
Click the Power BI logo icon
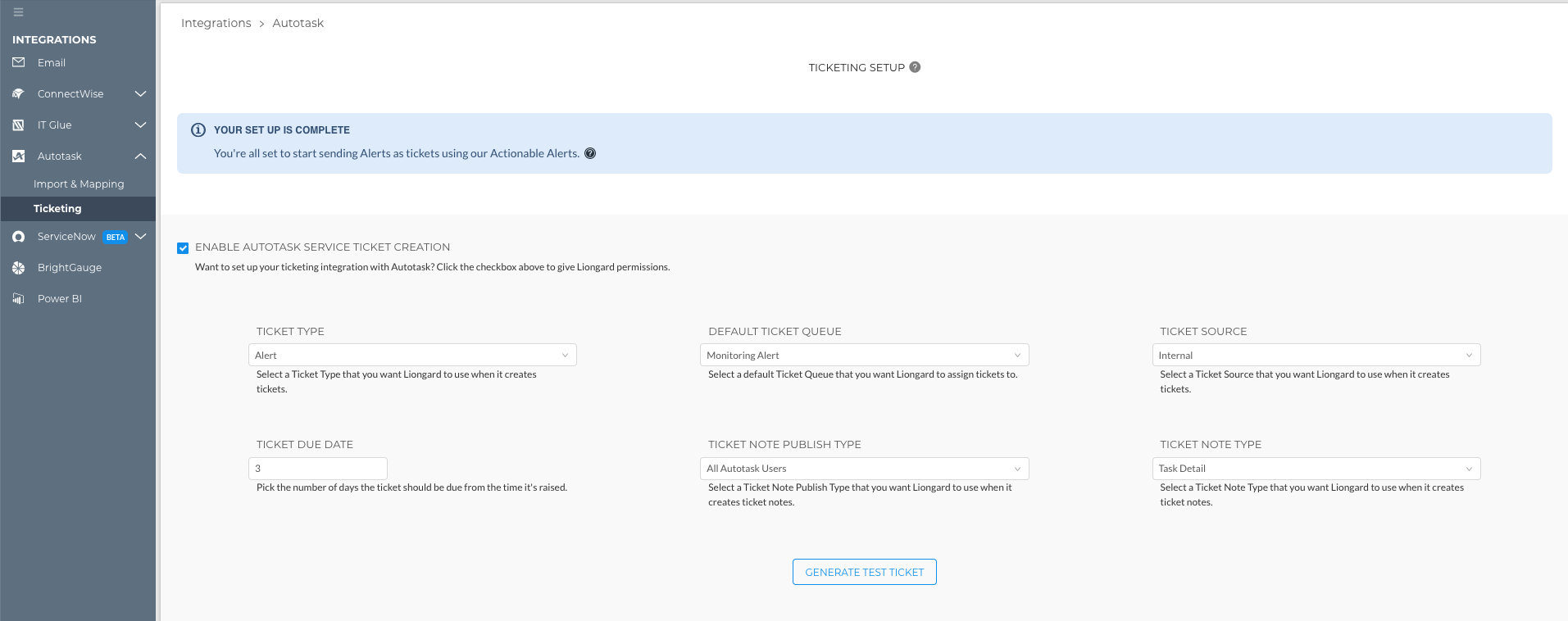click(19, 299)
